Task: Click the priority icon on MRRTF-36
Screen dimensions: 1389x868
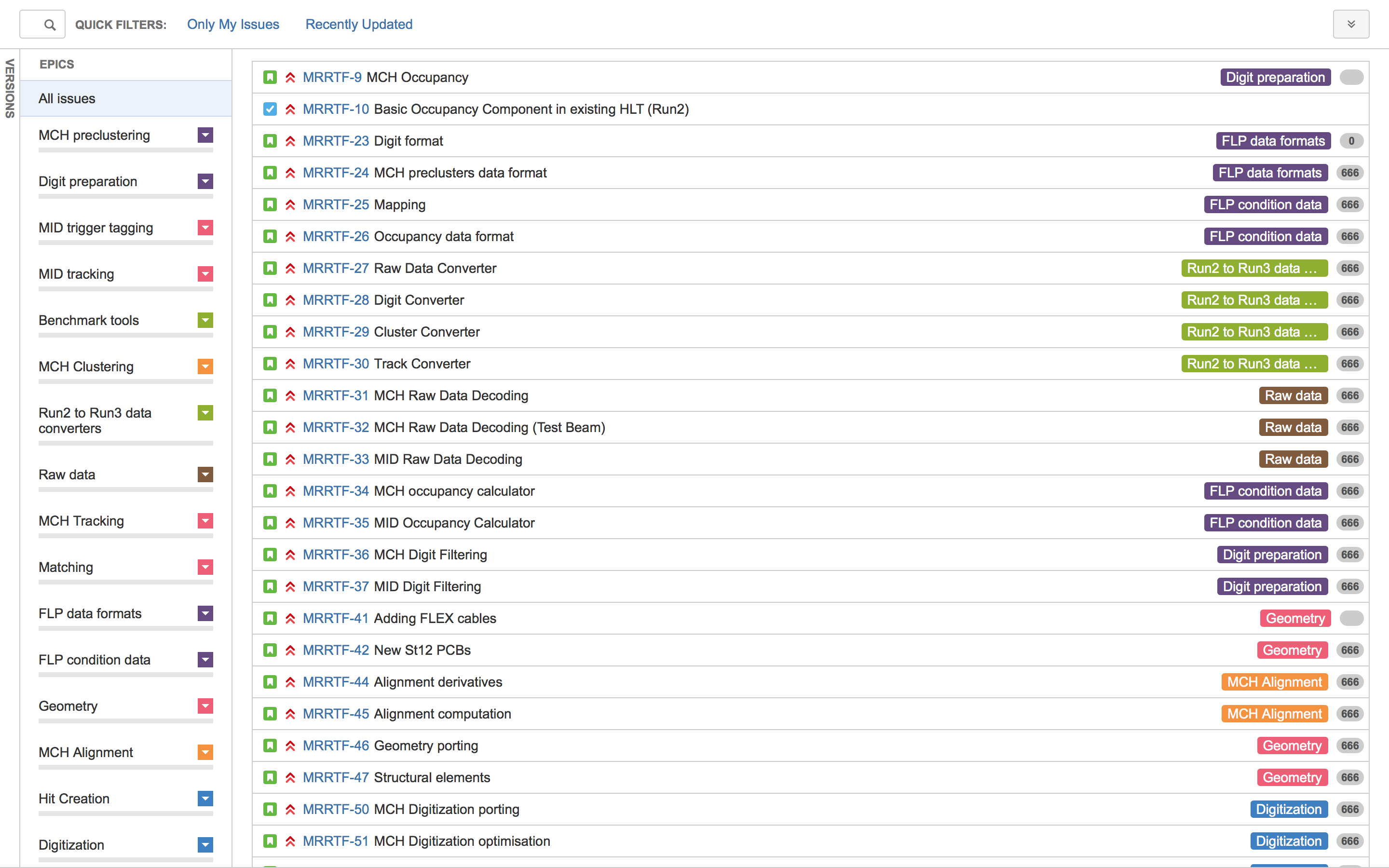Action: pos(290,555)
